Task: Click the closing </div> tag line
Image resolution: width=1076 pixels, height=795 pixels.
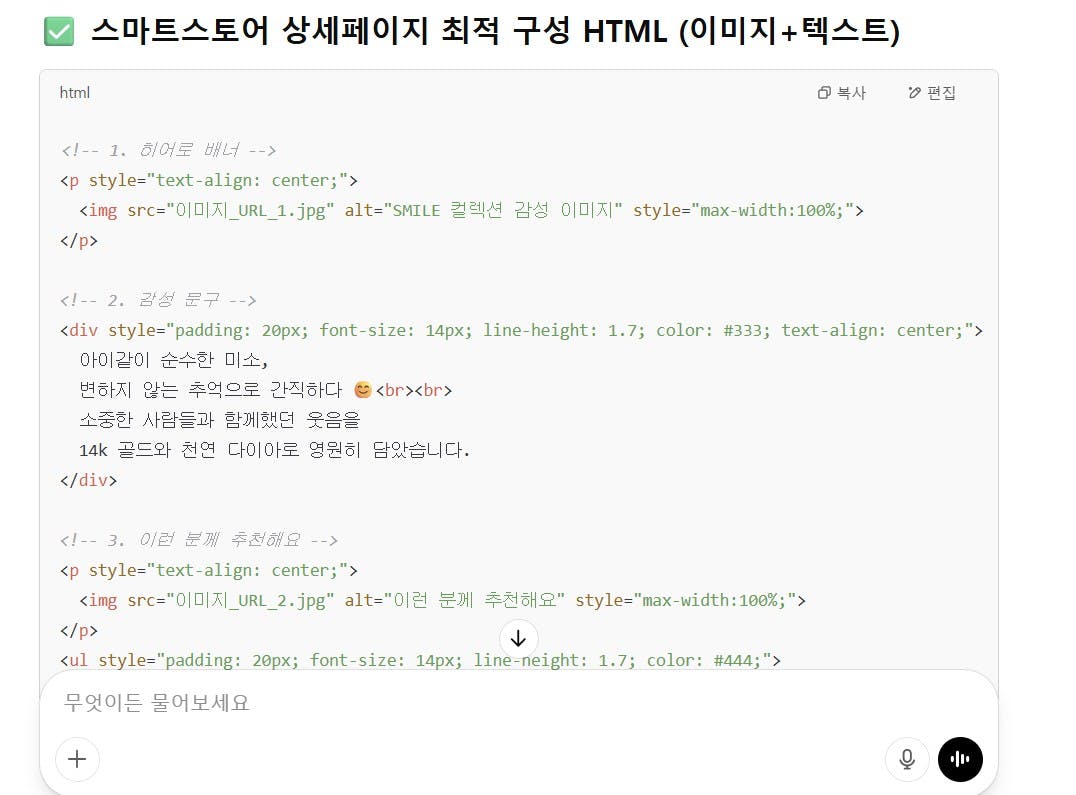Action: point(88,480)
